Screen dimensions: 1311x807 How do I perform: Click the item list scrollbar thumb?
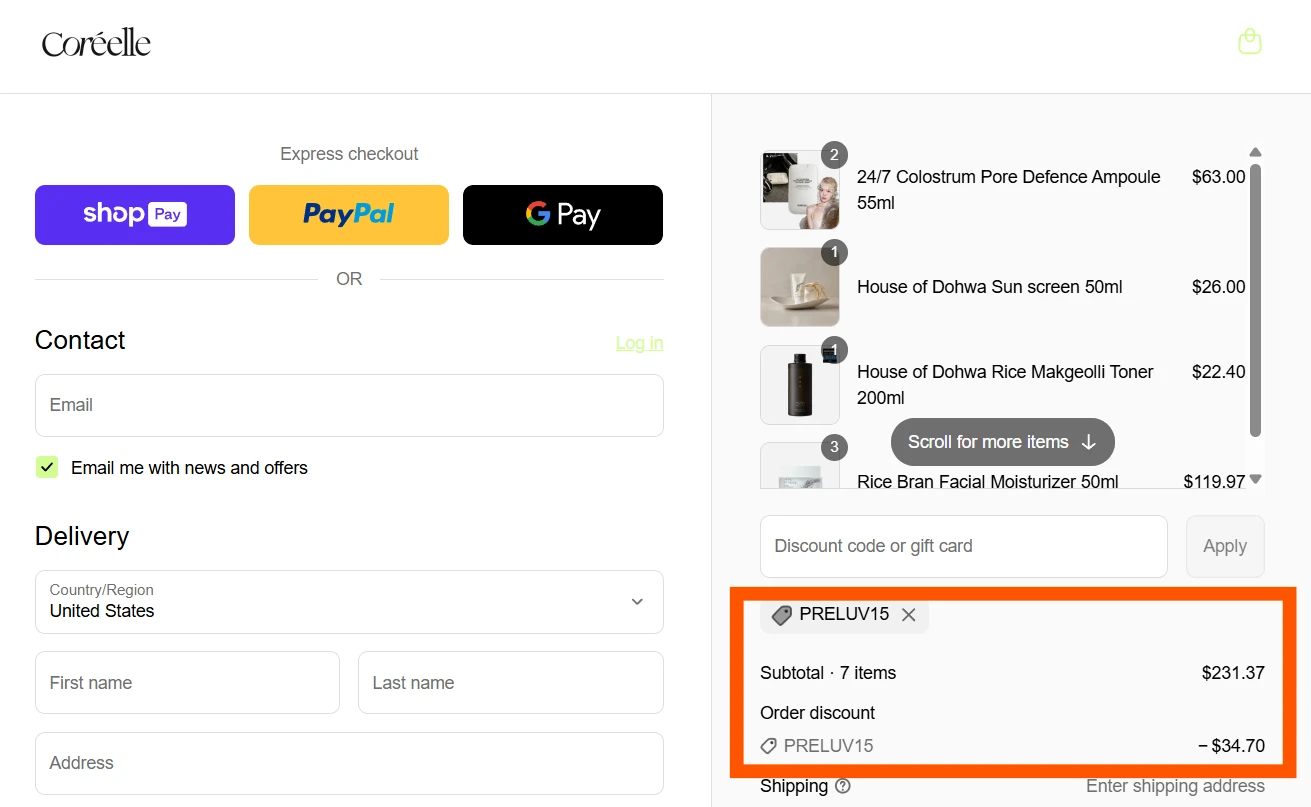[1255, 300]
